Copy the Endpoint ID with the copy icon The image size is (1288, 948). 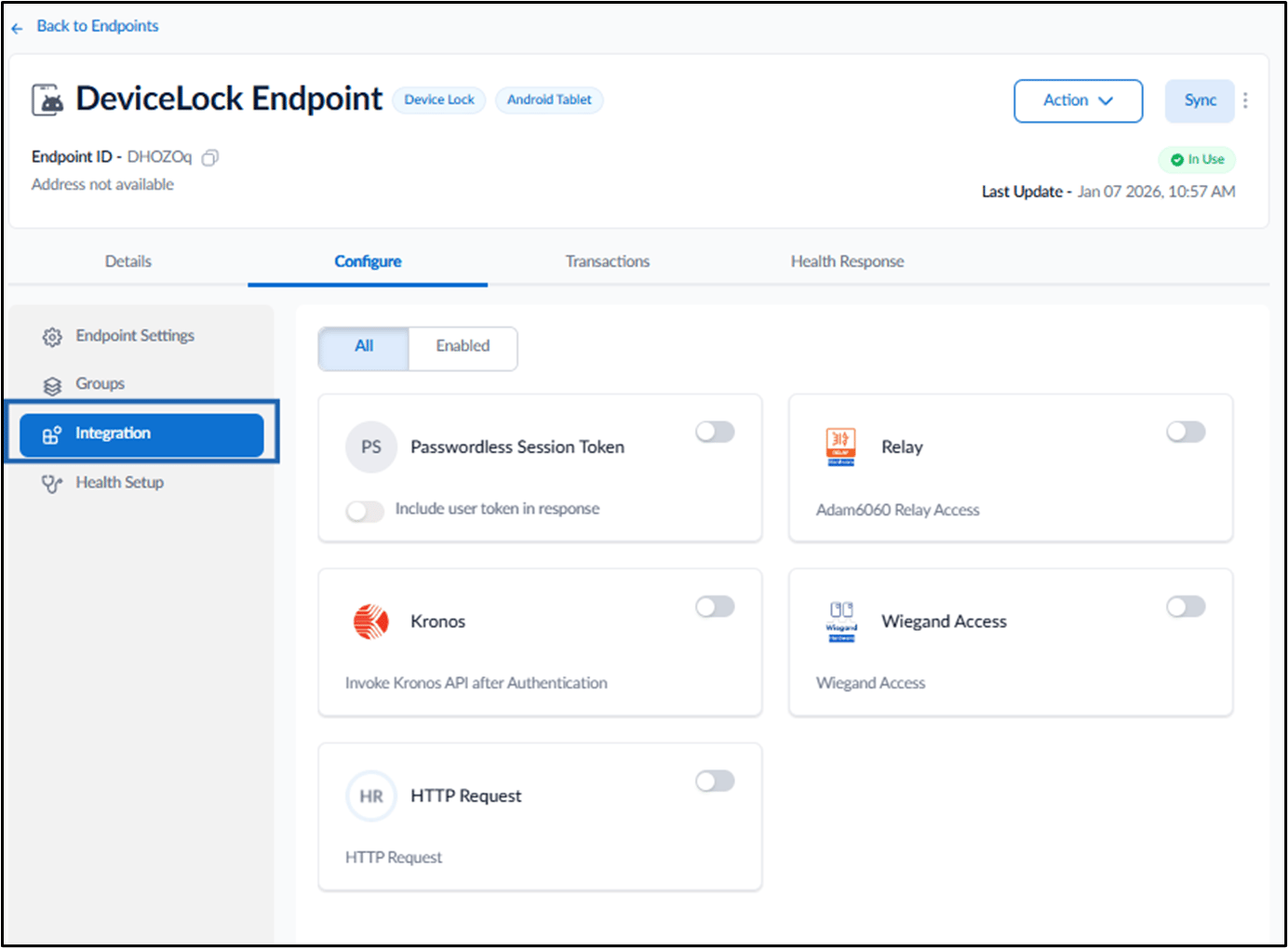coord(210,157)
